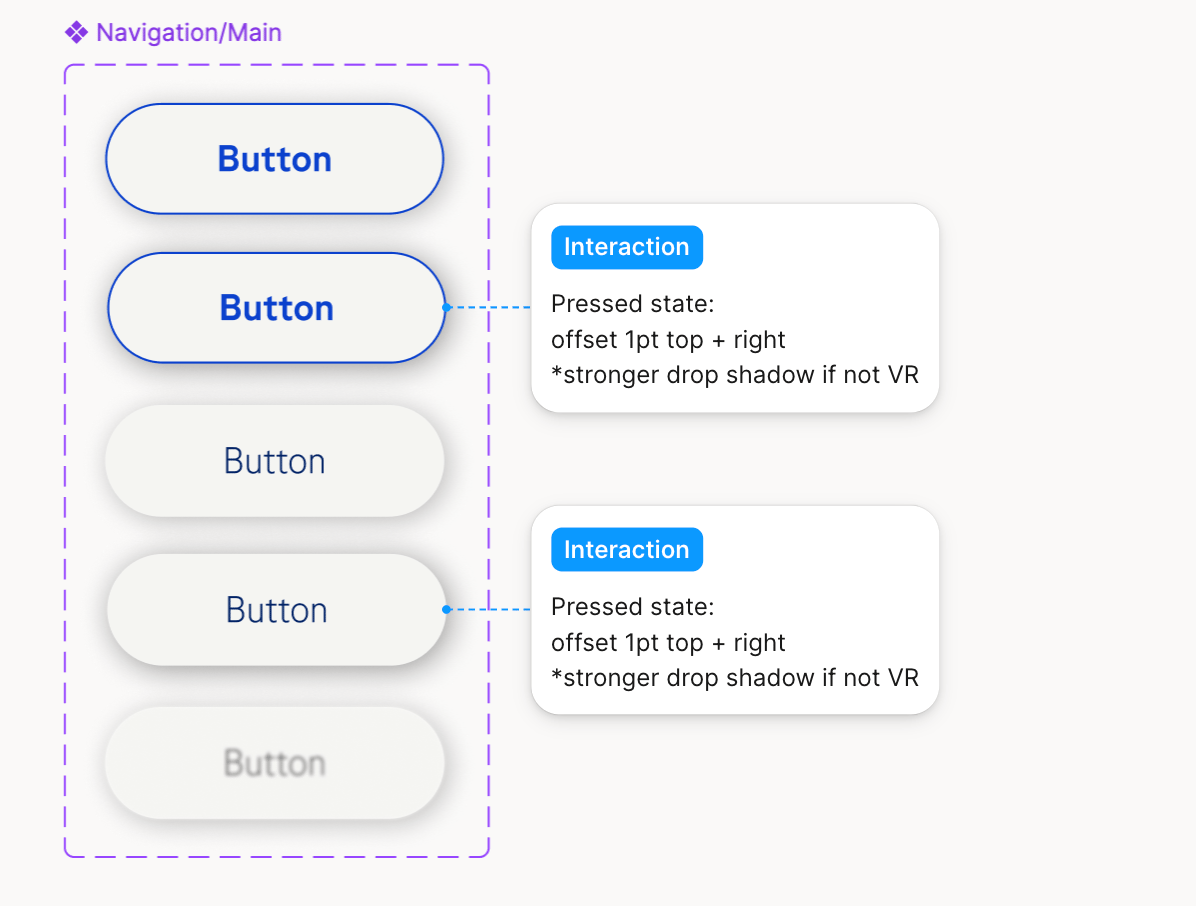
Task: Select the lower blue Interaction badge
Action: 627,549
